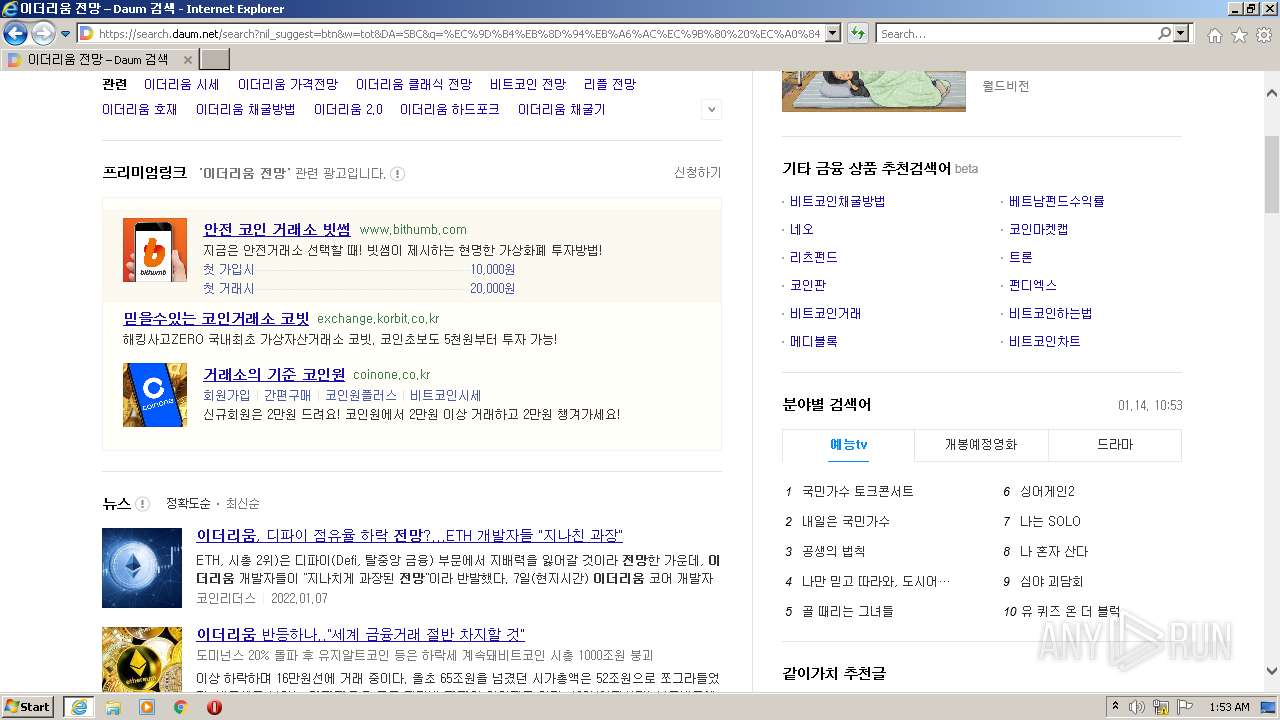Screen dimensions: 1280x720
Task: Go back with the browser back arrow
Action: point(15,34)
